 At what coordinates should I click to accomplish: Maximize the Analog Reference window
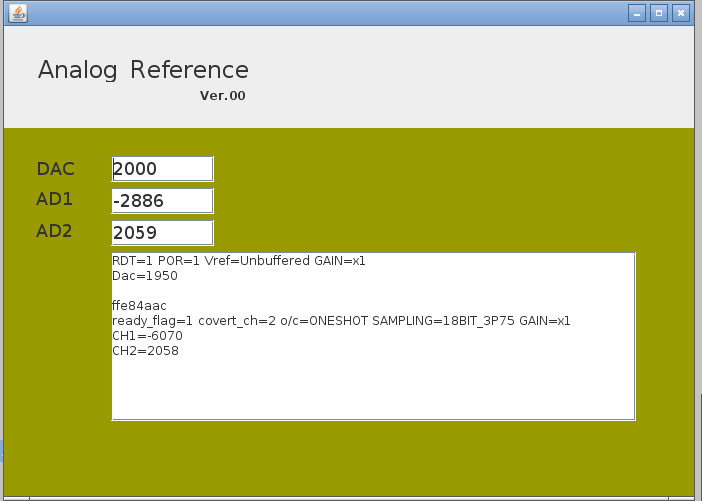(x=659, y=13)
